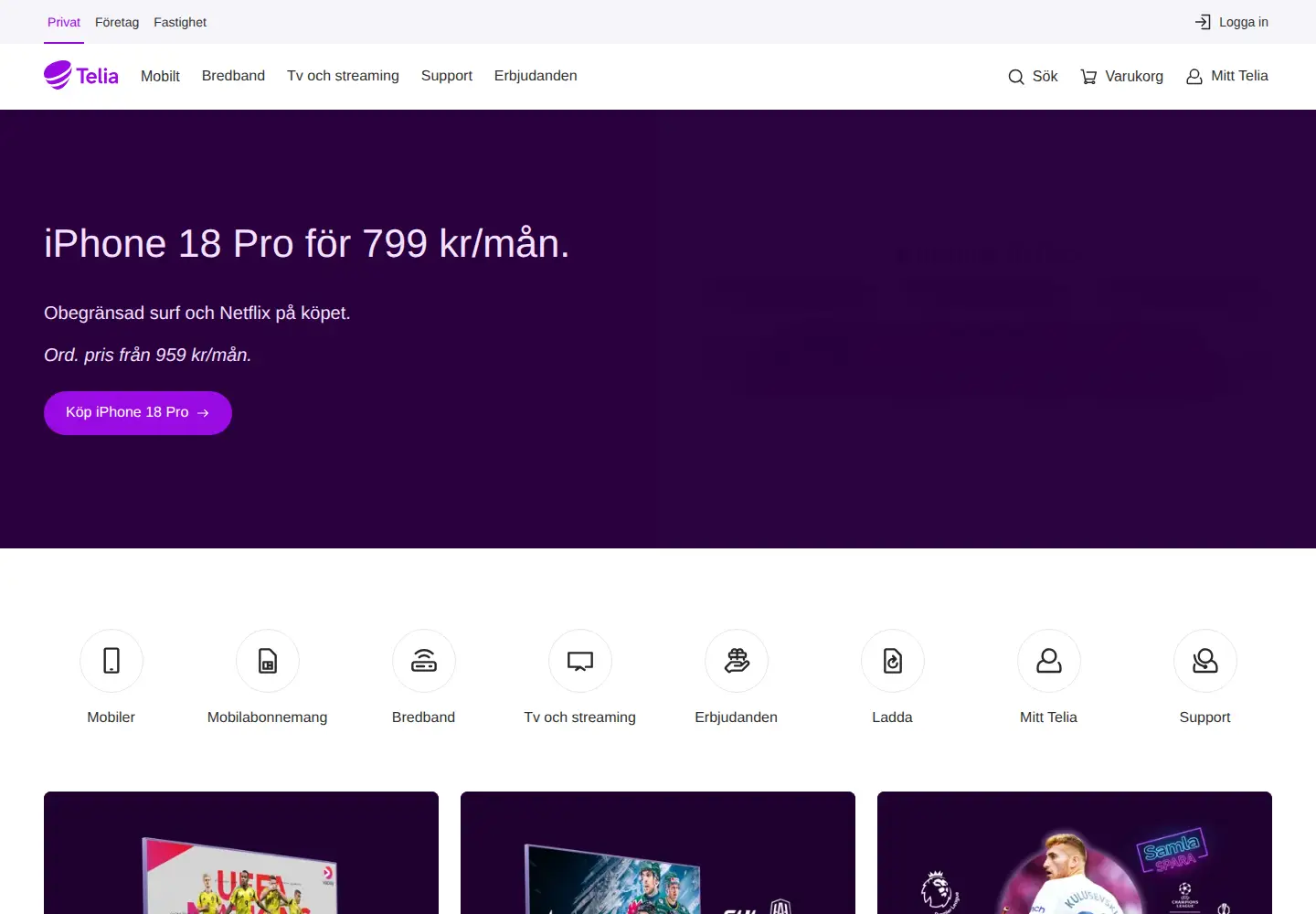Click the Erbjudanden label under the gift icon

(x=737, y=717)
